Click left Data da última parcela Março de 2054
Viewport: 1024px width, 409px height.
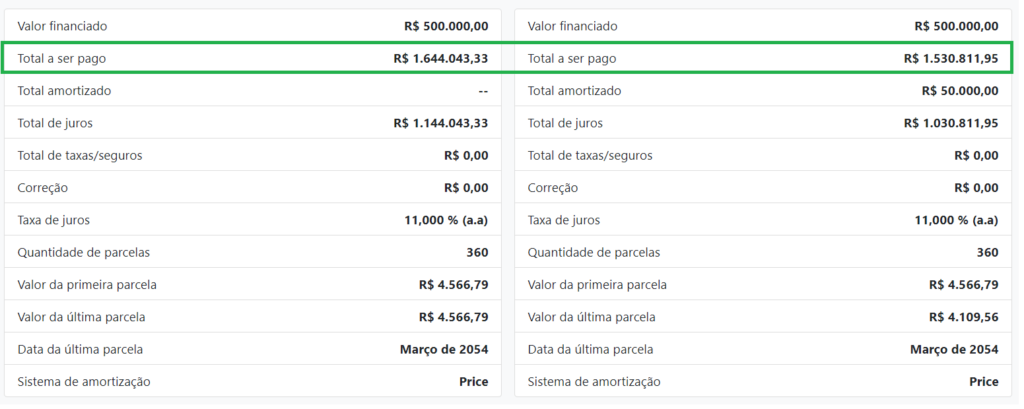point(444,350)
